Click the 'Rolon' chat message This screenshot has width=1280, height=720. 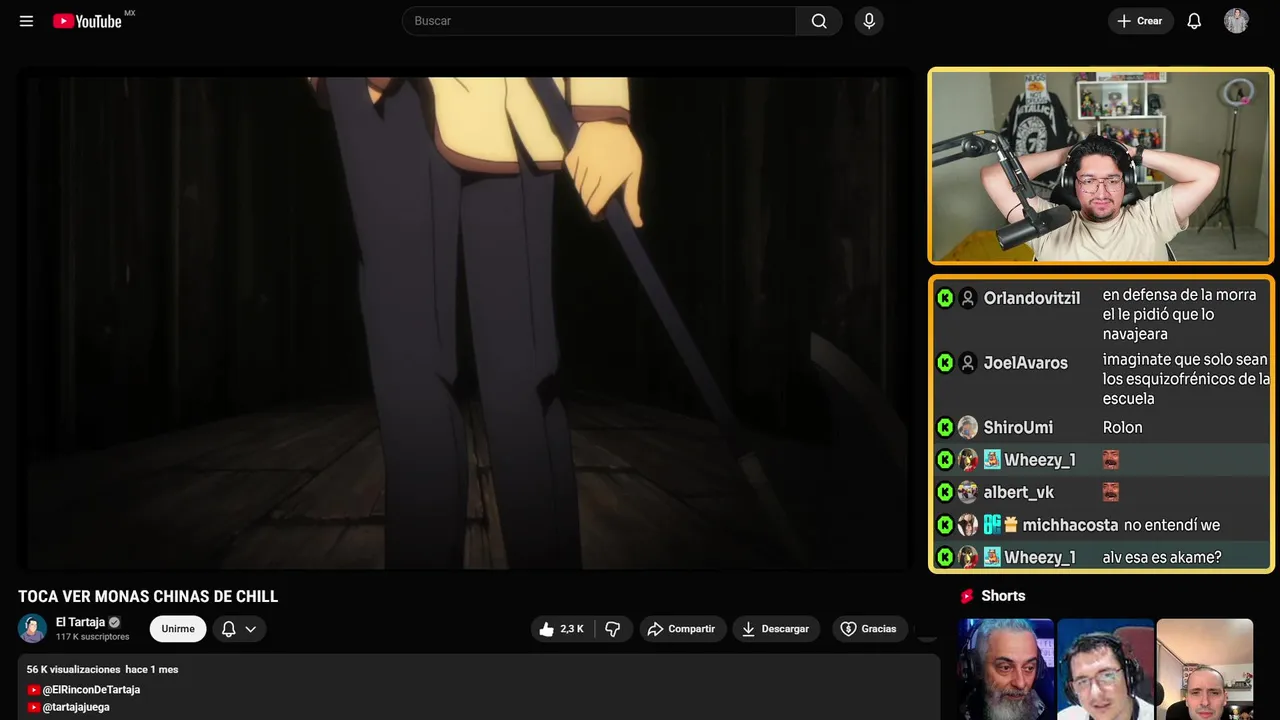point(1122,427)
